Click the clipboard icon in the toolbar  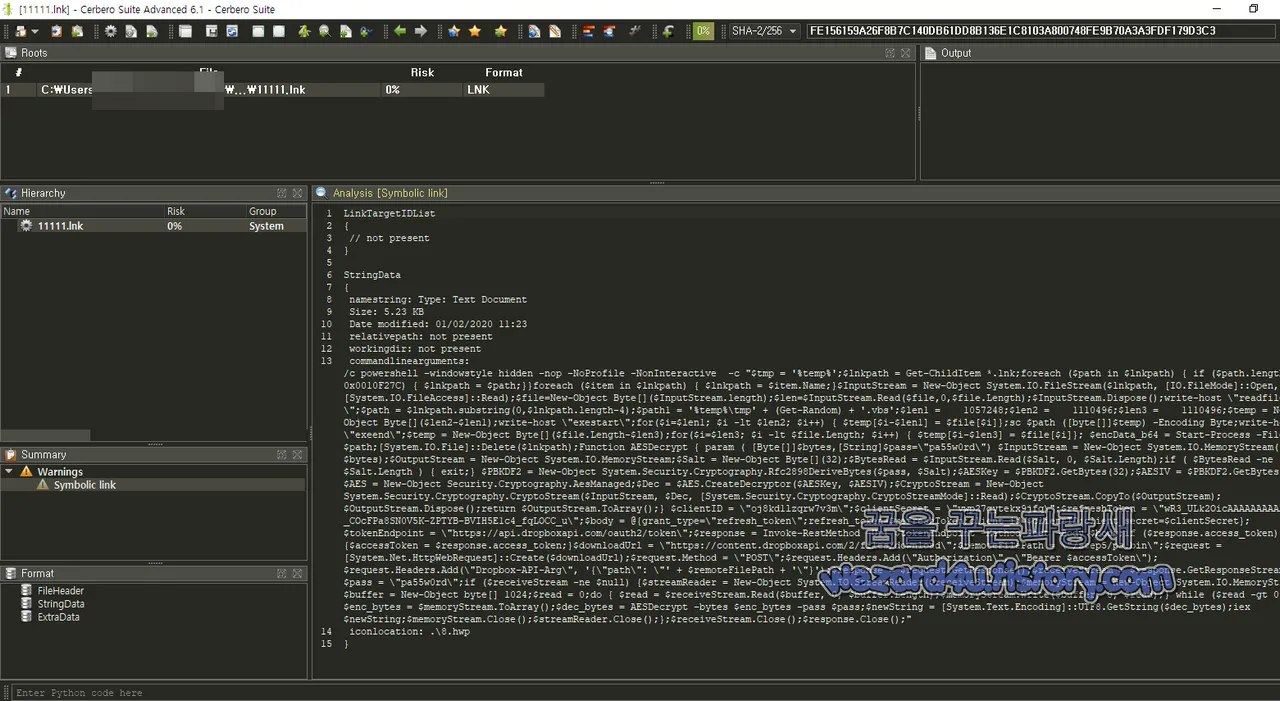coord(56,31)
